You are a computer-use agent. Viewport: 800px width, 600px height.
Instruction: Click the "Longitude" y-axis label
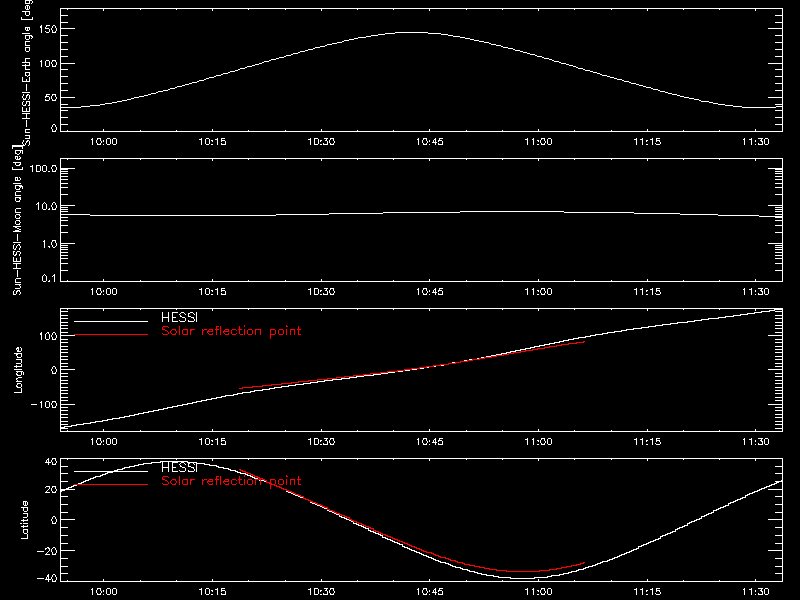(x=18, y=370)
